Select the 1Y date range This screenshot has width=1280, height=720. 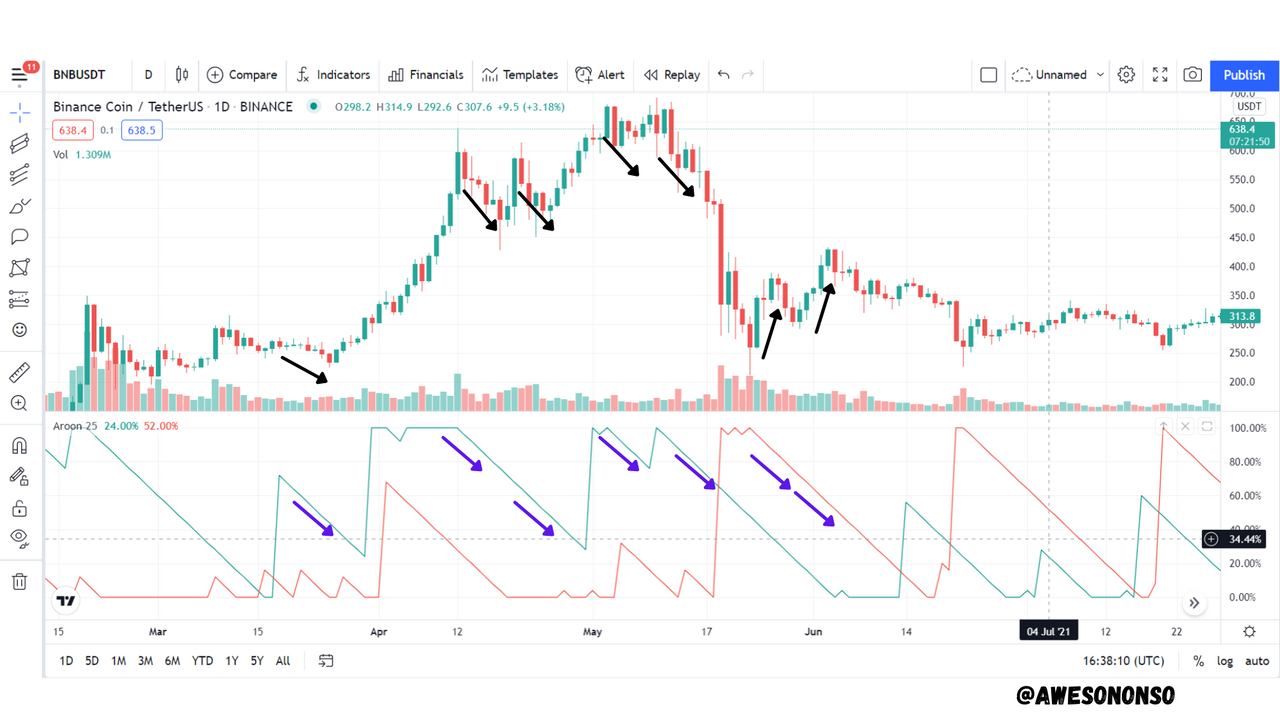pos(232,661)
